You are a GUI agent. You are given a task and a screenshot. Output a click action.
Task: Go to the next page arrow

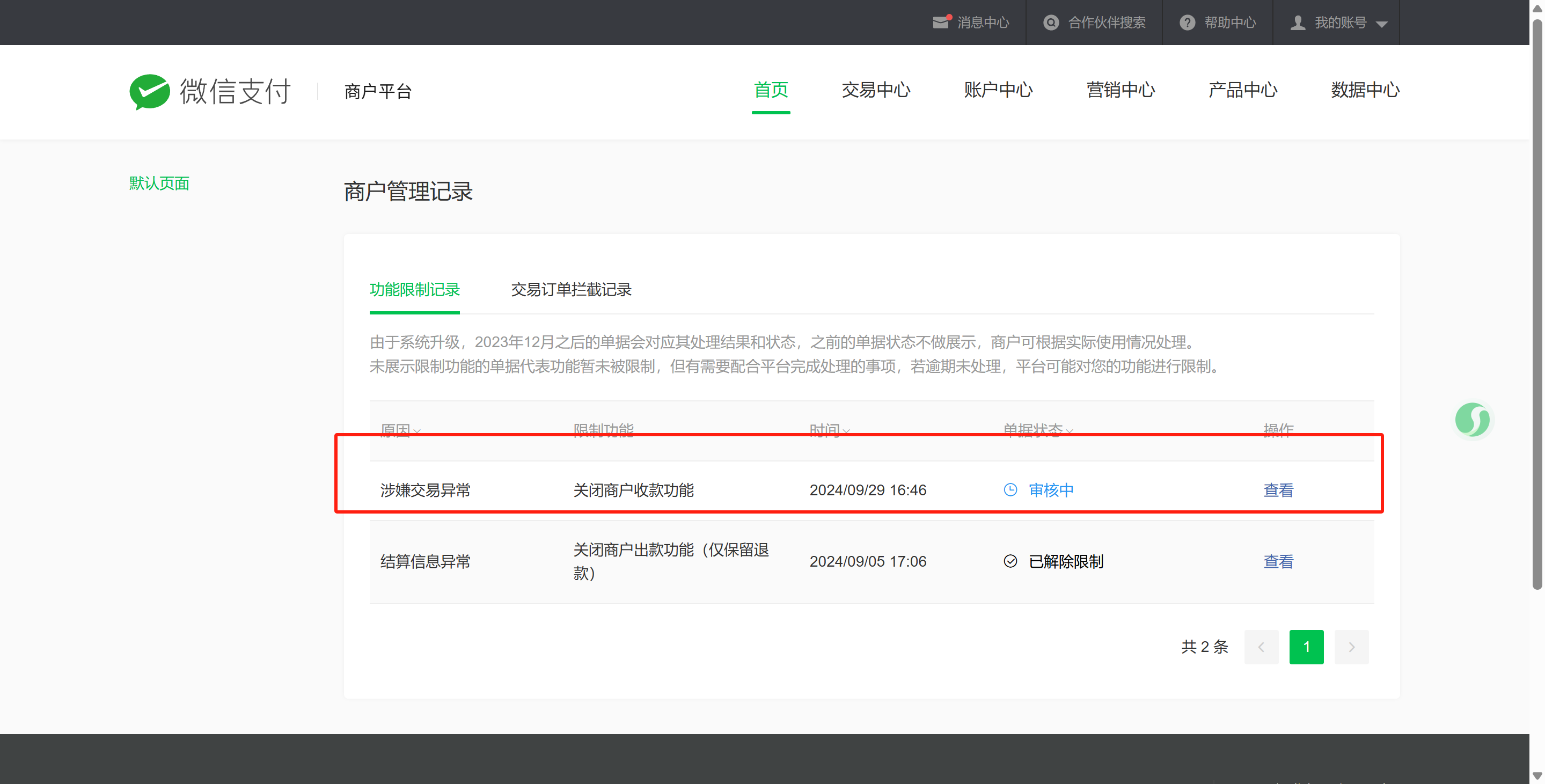1351,647
